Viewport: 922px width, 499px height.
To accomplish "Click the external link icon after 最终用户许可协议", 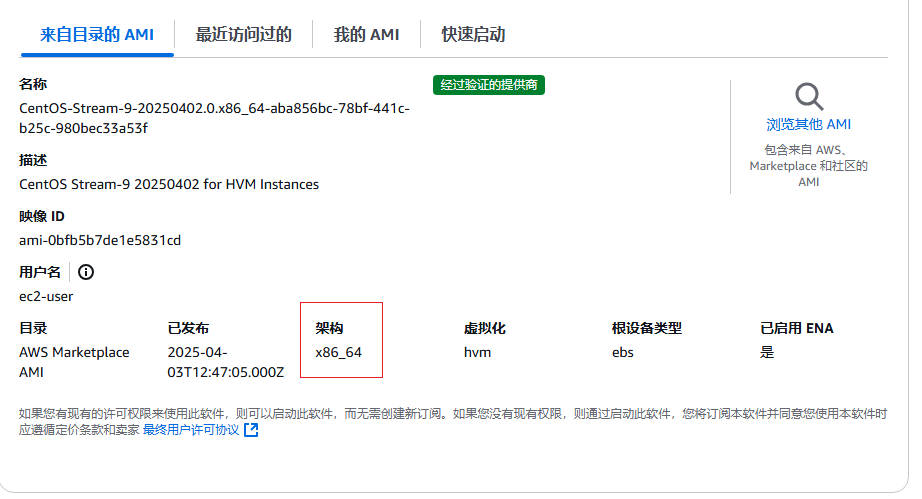I will click(251, 430).
